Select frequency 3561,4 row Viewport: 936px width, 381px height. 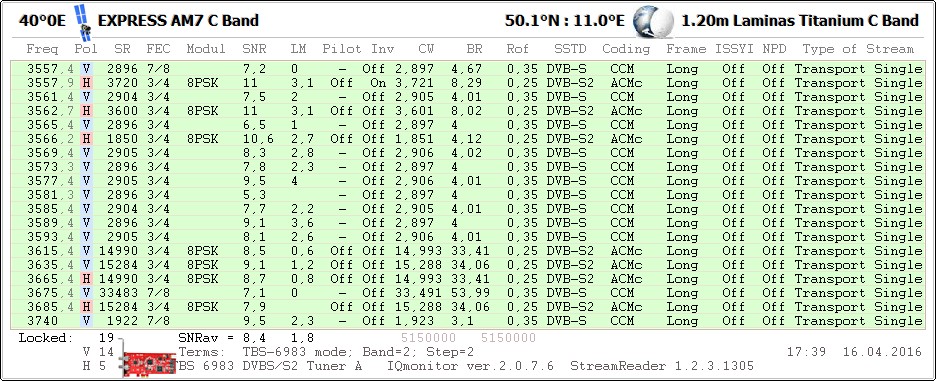[x=468, y=97]
